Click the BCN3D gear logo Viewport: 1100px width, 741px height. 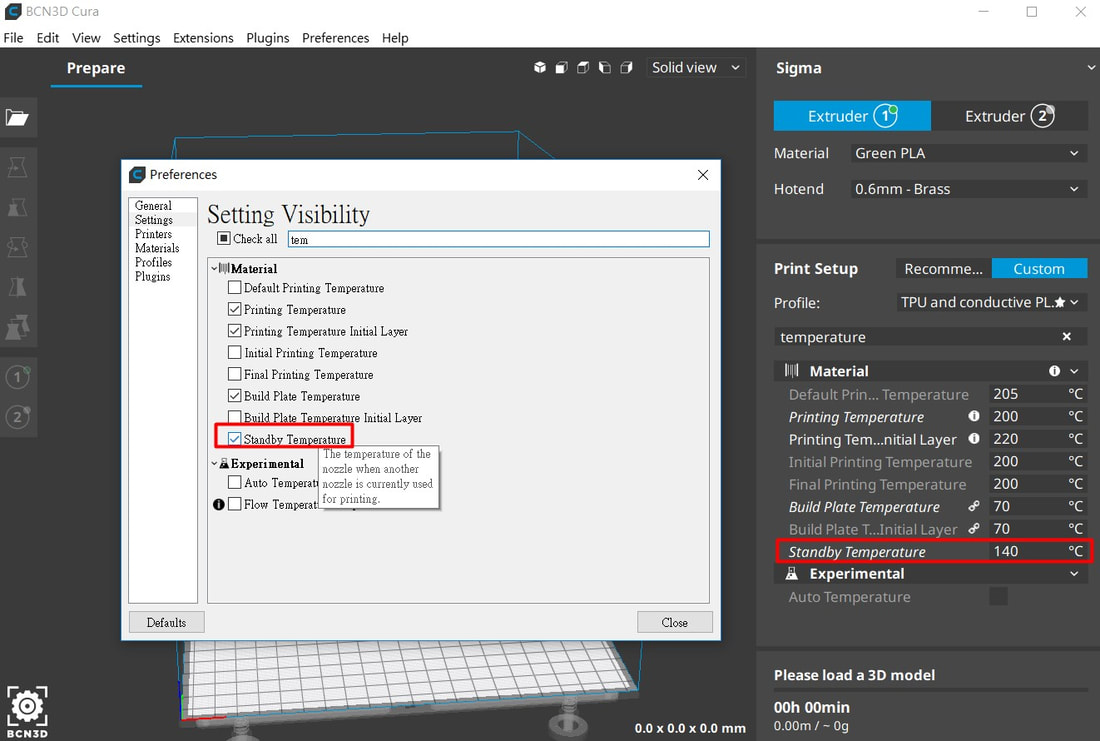pos(27,706)
